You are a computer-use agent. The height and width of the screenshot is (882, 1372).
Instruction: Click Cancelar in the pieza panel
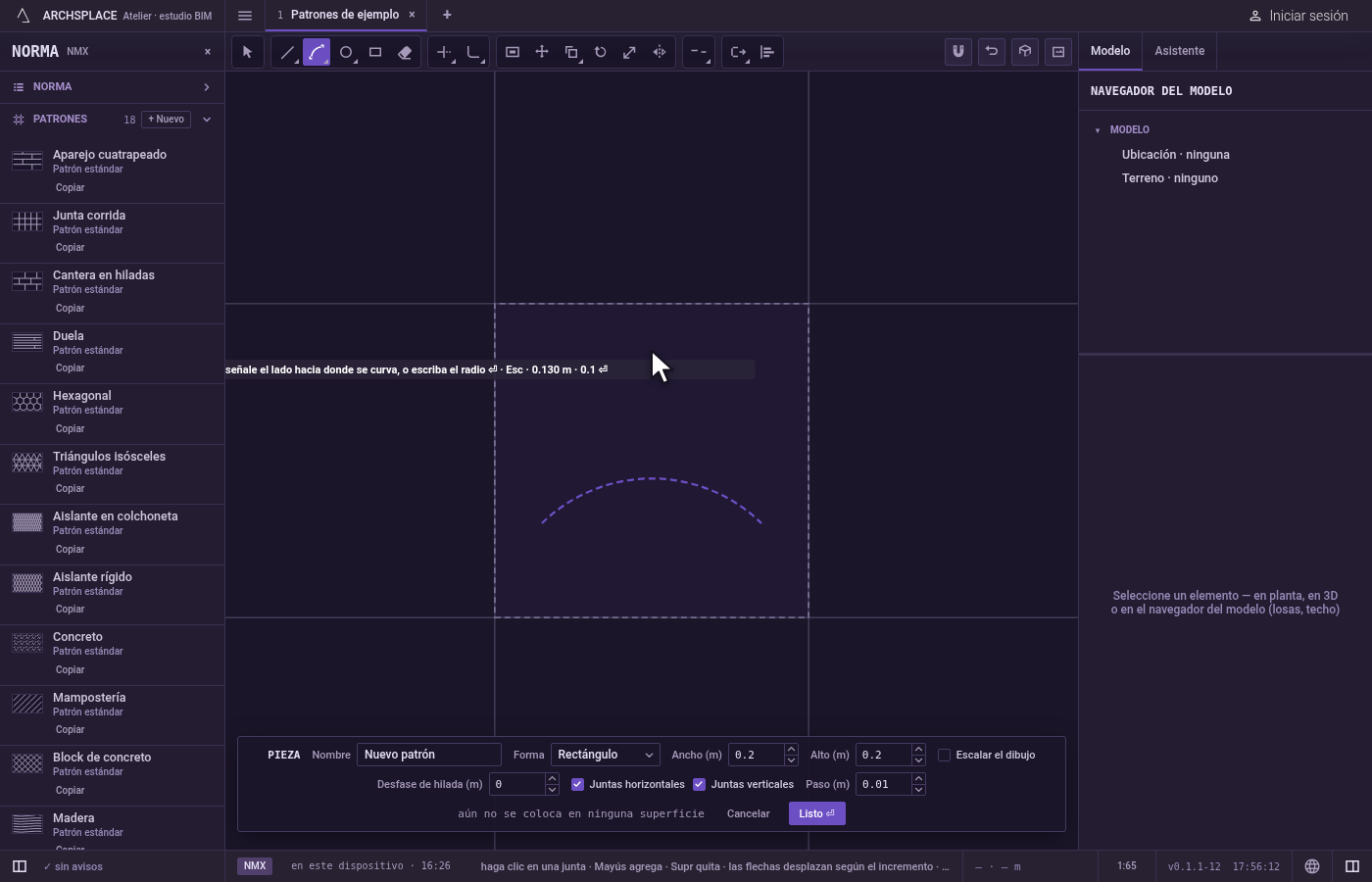[x=748, y=813]
